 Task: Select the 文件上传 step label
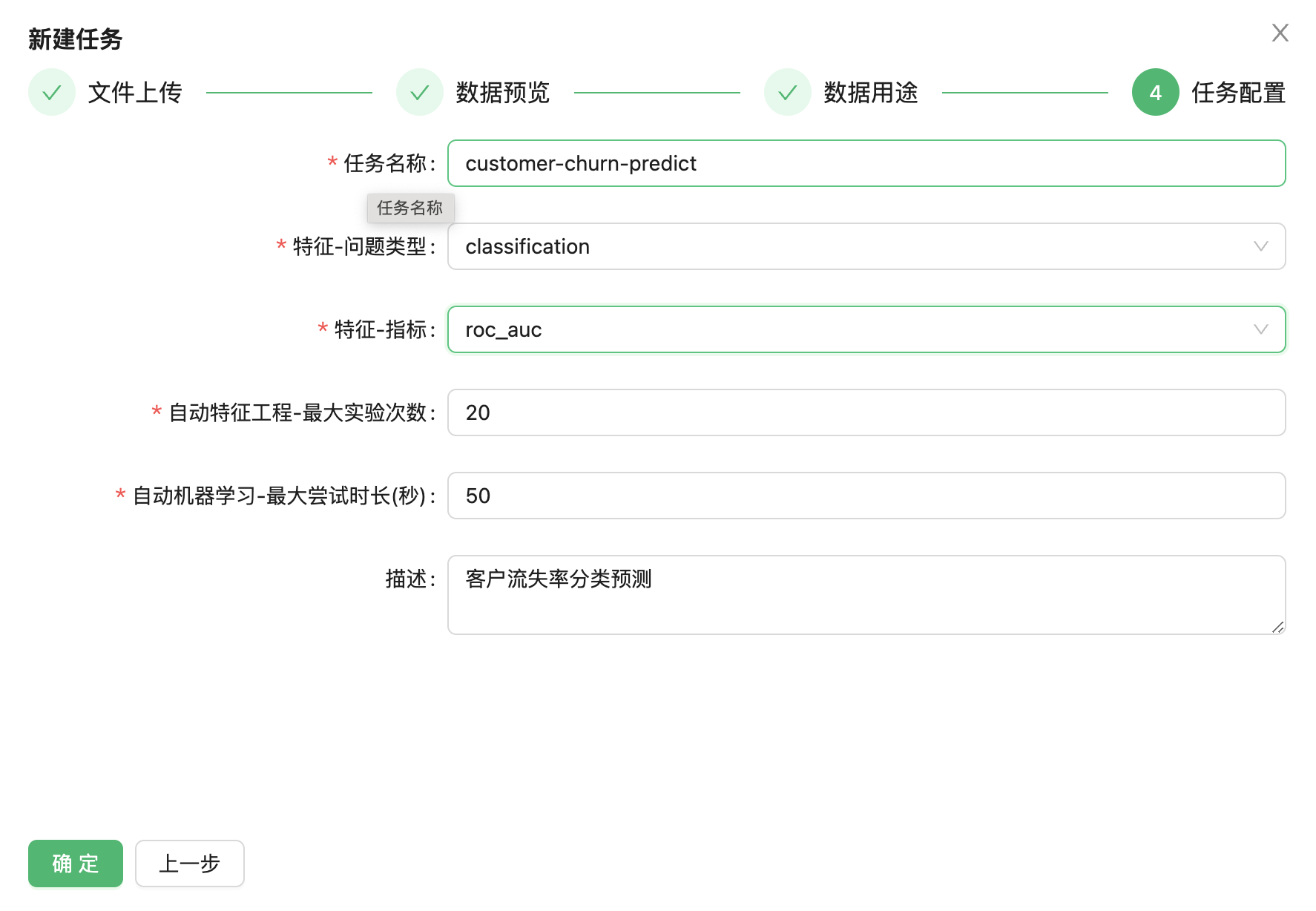(x=135, y=93)
